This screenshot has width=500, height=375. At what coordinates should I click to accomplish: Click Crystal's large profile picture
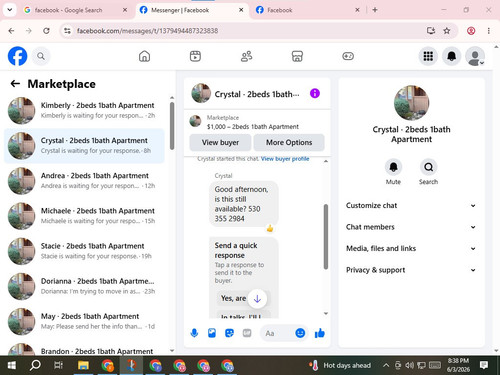point(411,103)
